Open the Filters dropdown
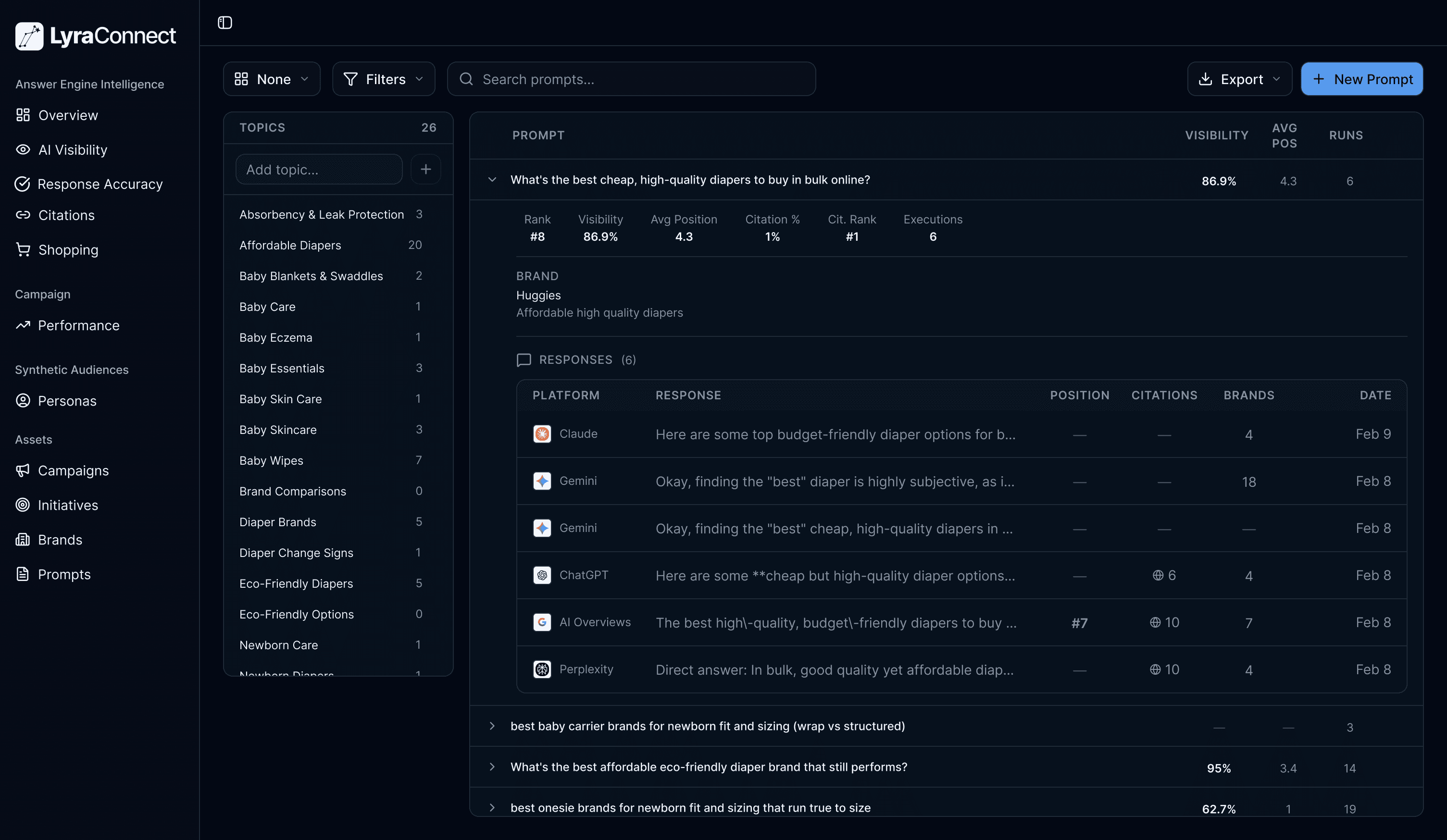The height and width of the screenshot is (840, 1447). pyautogui.click(x=383, y=79)
